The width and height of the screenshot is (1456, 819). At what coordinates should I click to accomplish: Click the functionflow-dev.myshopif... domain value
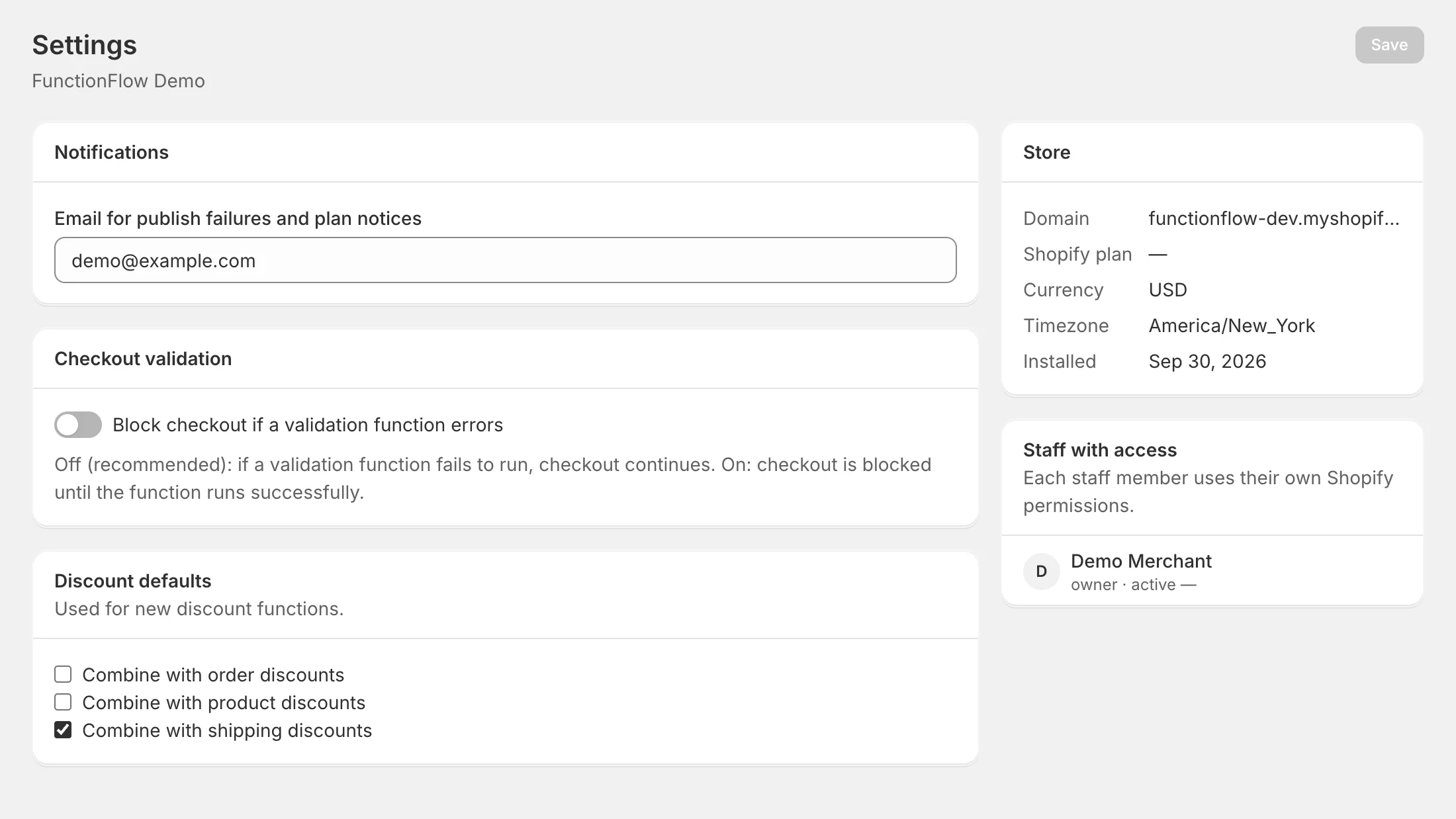click(1274, 218)
